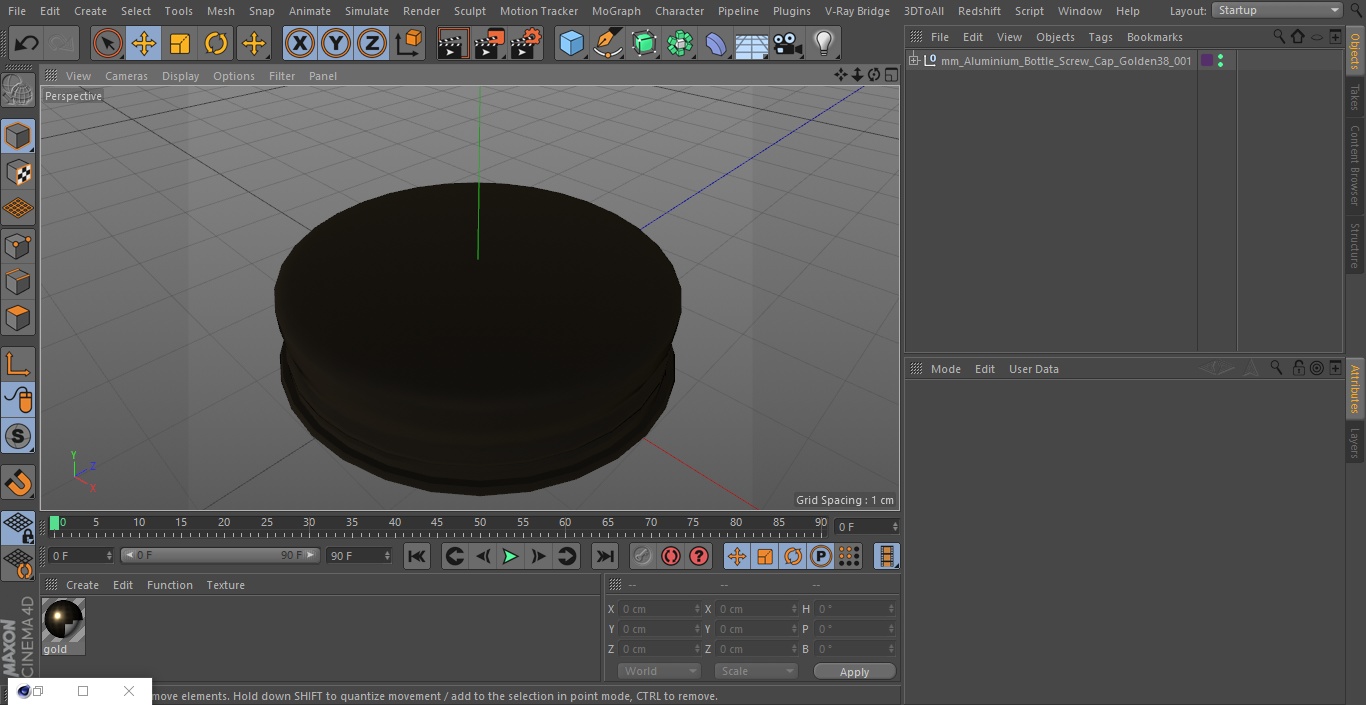Open Edit Render Settings
Image resolution: width=1366 pixels, height=705 pixels.
526,44
